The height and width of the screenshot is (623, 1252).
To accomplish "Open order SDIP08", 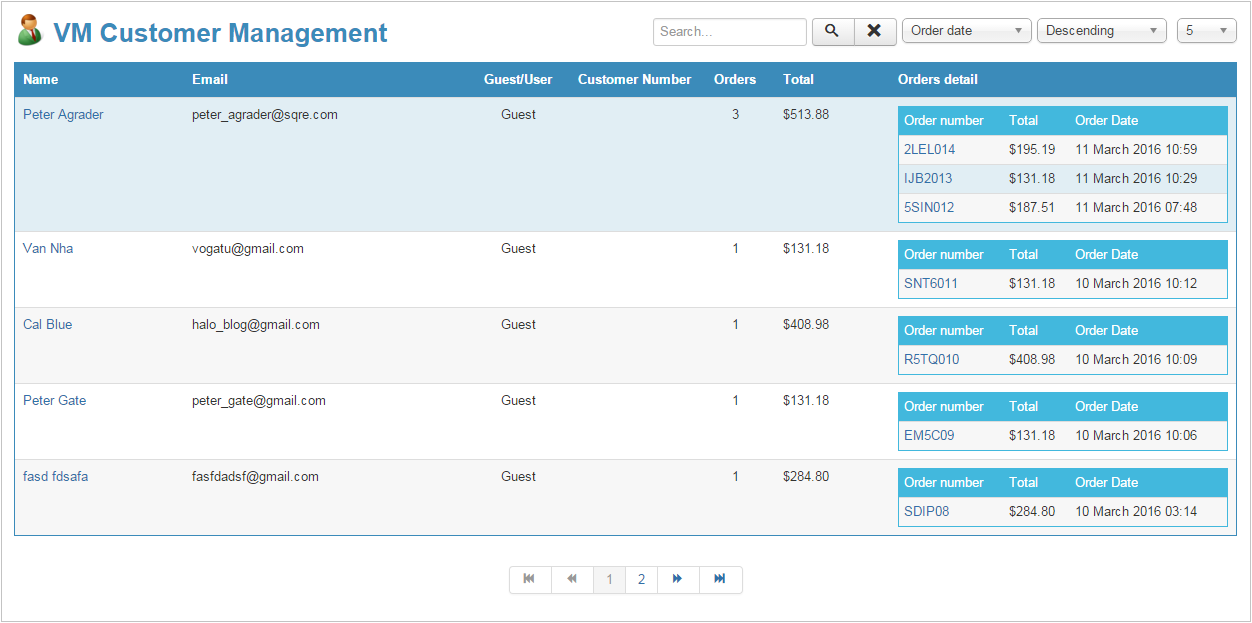I will (927, 512).
